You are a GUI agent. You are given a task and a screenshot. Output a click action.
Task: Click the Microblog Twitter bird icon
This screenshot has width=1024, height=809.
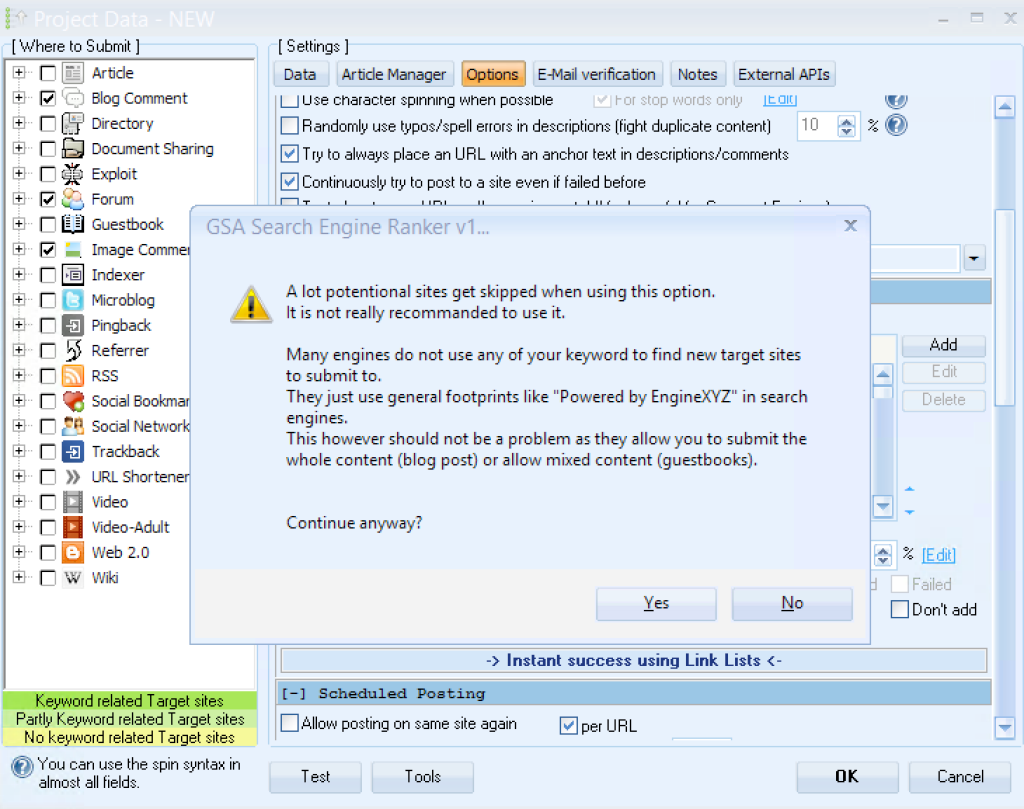(72, 300)
